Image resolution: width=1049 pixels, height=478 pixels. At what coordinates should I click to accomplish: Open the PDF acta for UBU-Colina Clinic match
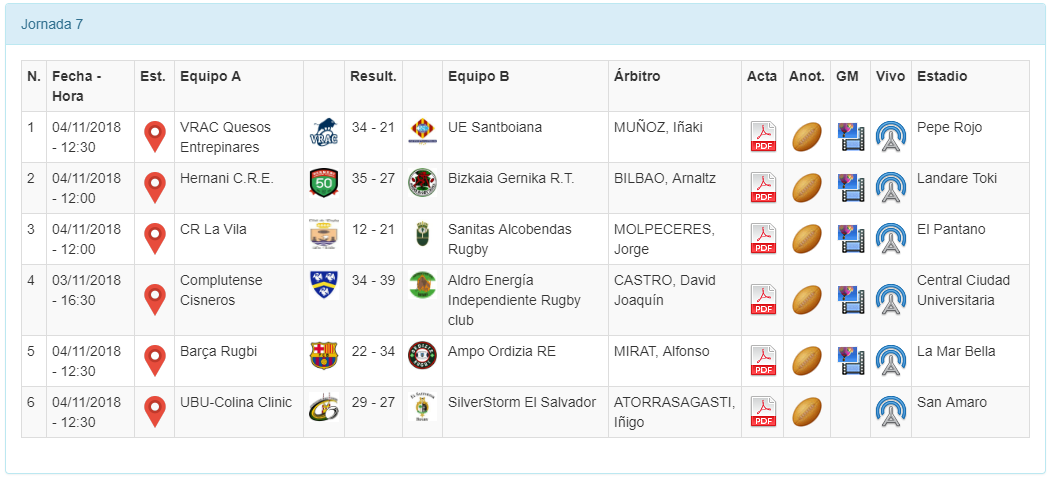click(763, 412)
